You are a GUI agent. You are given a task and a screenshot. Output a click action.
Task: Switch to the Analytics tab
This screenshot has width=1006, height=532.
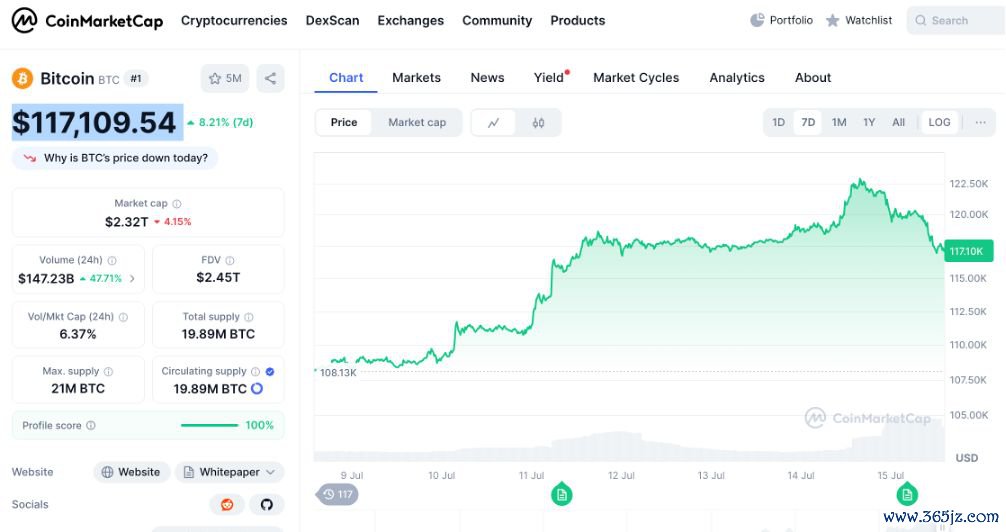[x=737, y=78]
